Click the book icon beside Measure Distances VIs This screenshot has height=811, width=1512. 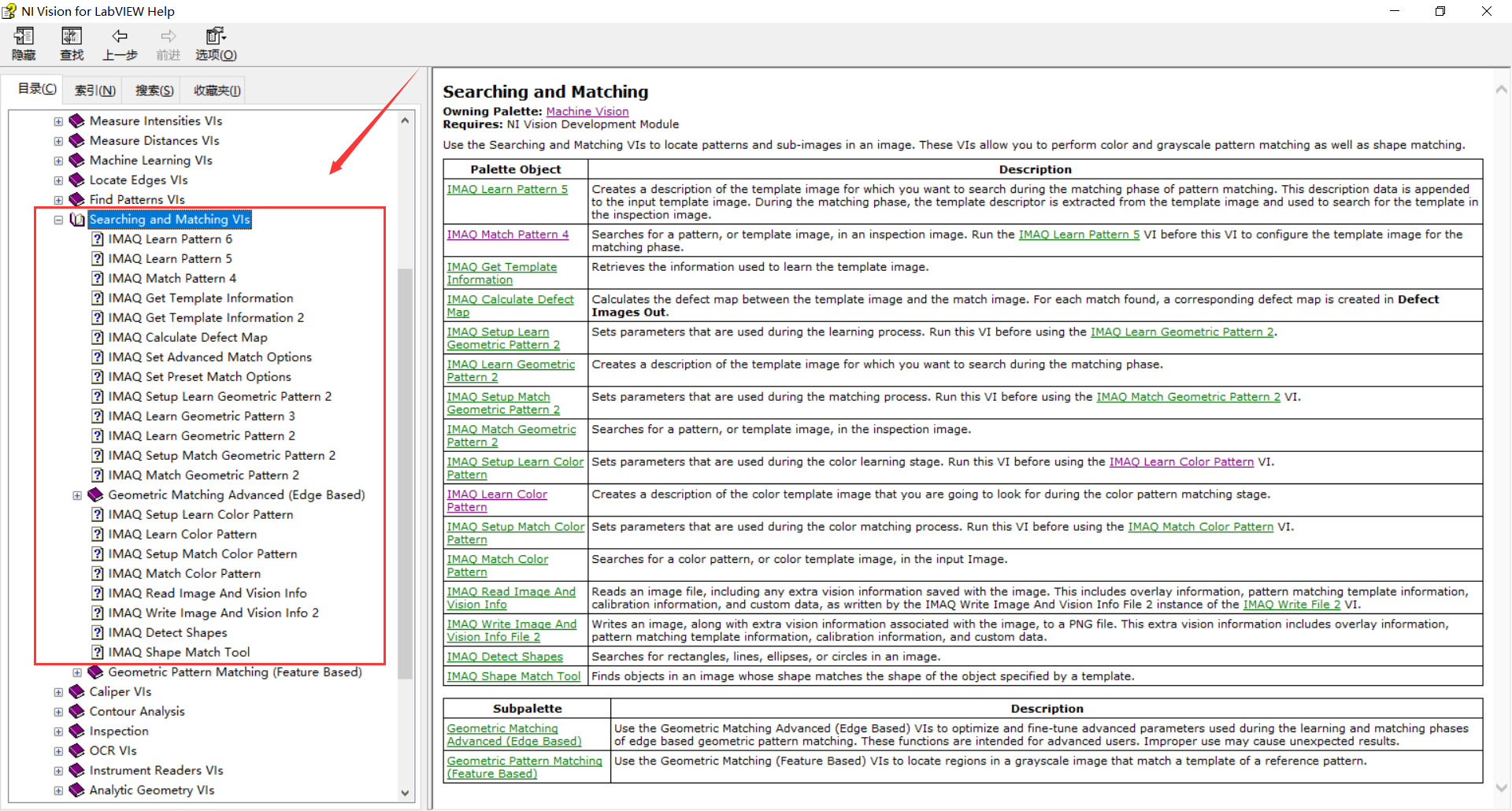[76, 141]
